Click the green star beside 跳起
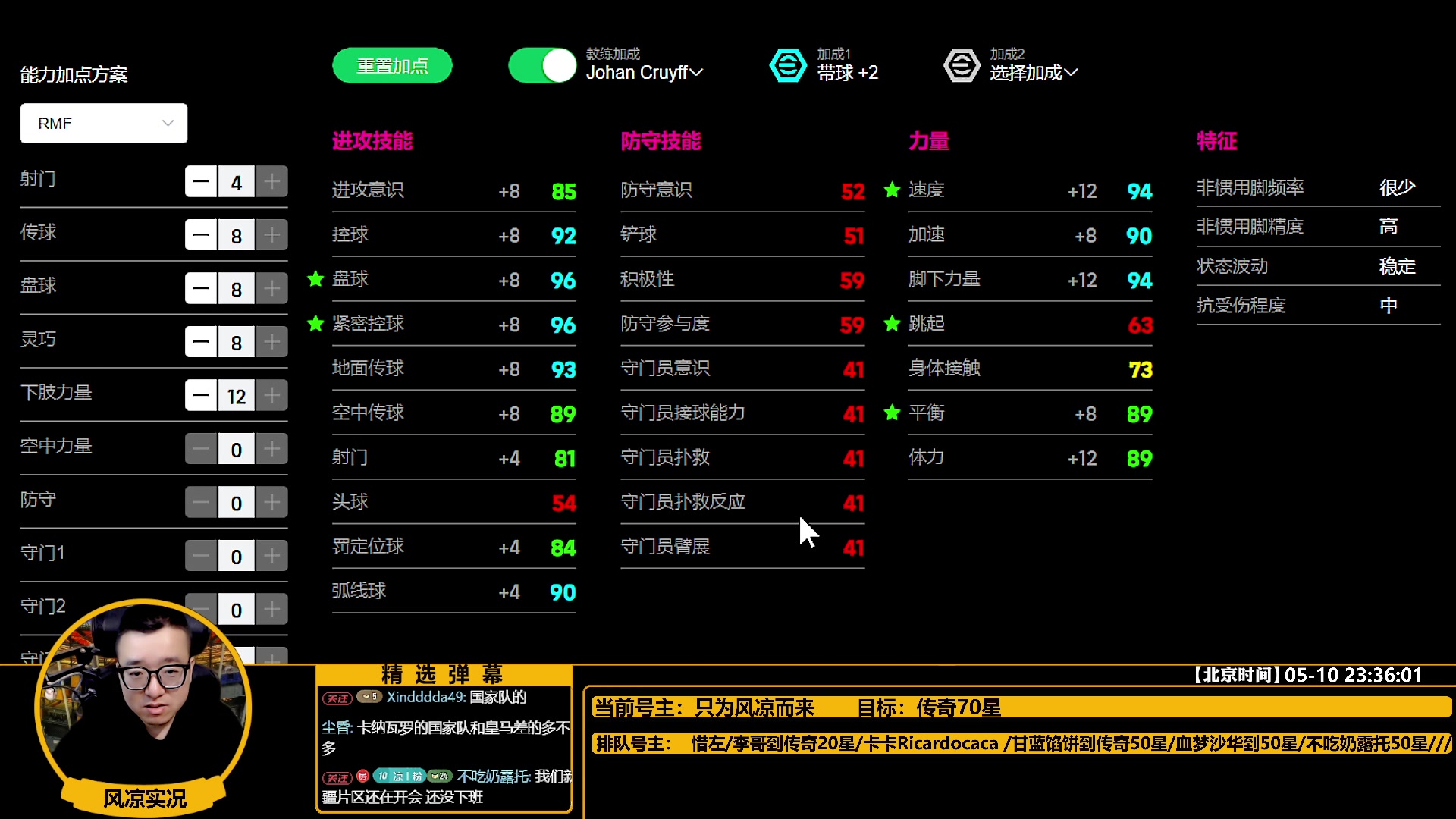Viewport: 1456px width, 819px height. 892,324
